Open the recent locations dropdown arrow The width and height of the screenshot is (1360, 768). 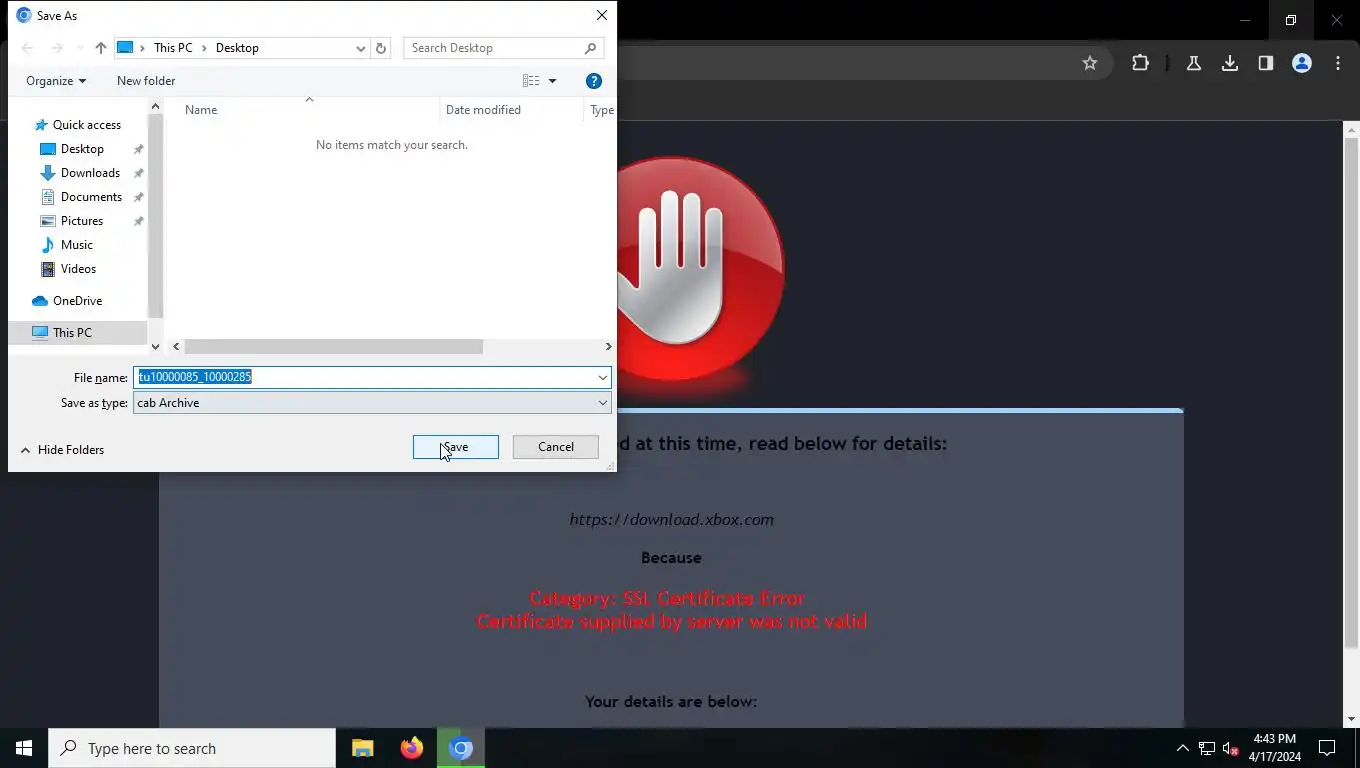(80, 48)
